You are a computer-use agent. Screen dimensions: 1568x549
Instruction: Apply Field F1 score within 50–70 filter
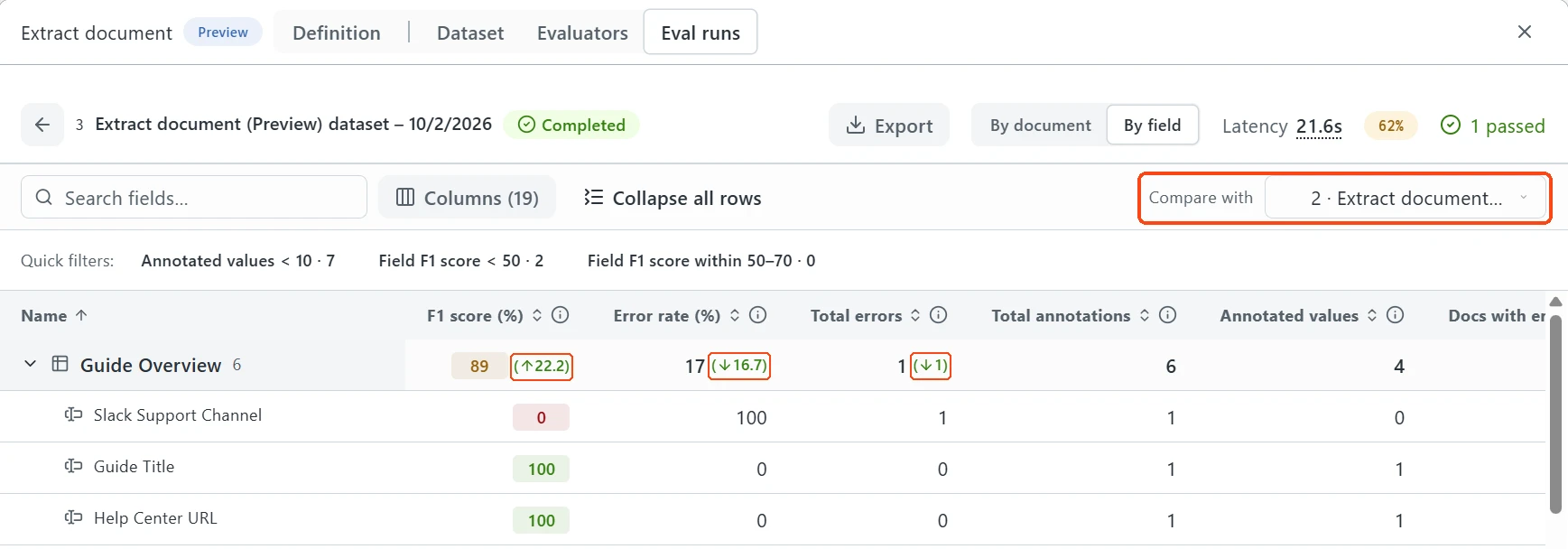tap(700, 261)
